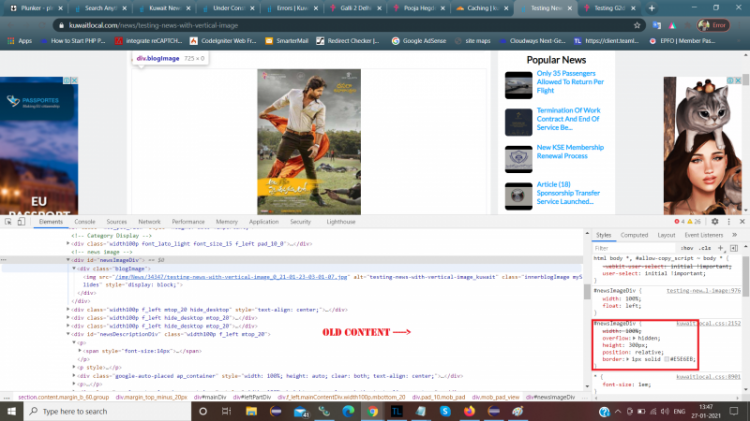This screenshot has width=750, height=421.
Task: Click the vertical movie poster image
Action: pyautogui.click(x=309, y=142)
